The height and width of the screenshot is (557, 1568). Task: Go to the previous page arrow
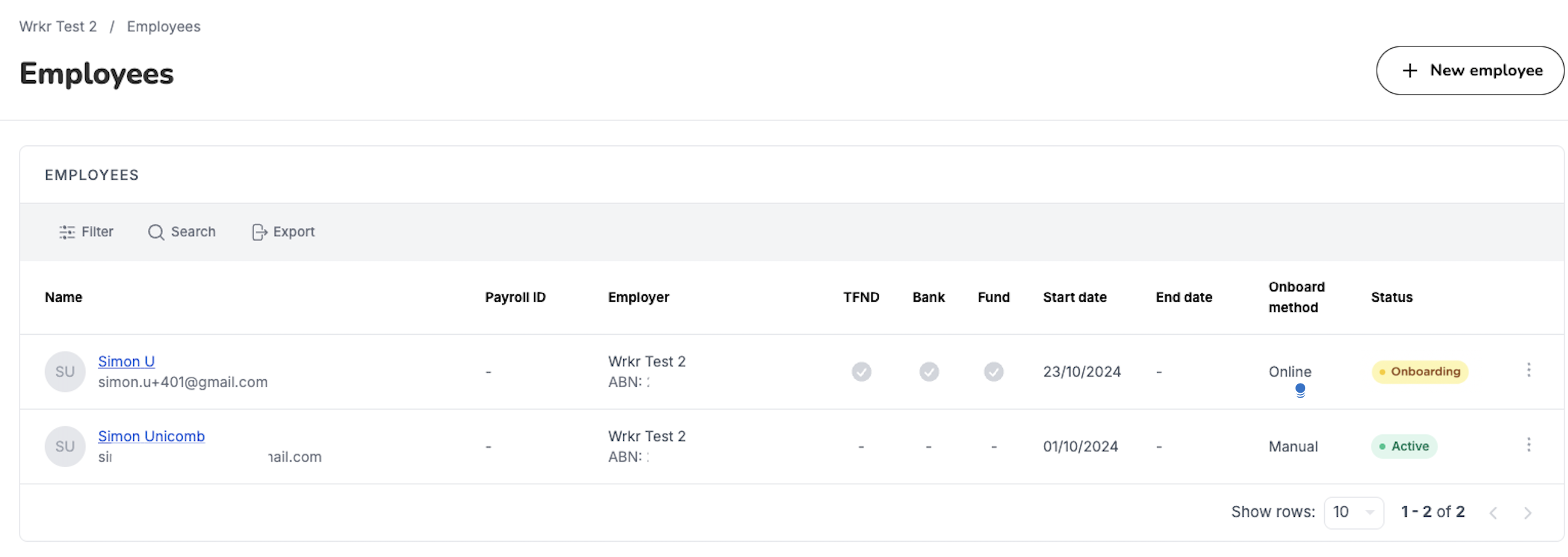tap(1493, 512)
